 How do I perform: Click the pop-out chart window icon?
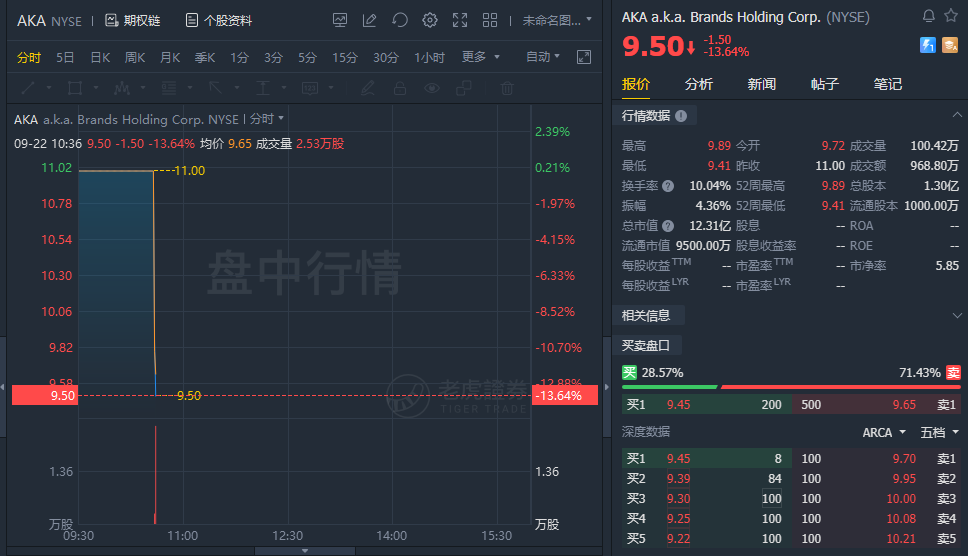[x=583, y=57]
